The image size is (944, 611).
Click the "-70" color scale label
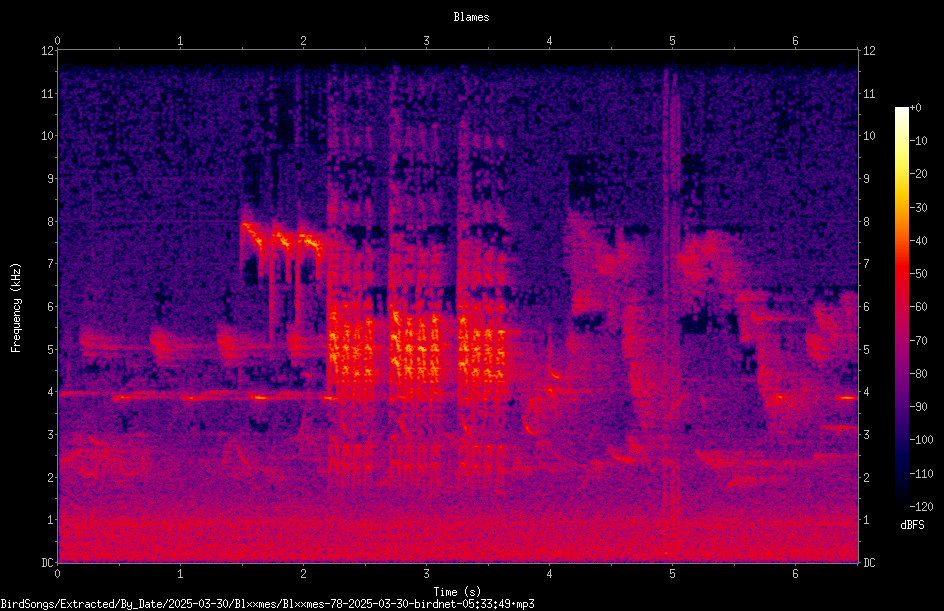tap(918, 341)
